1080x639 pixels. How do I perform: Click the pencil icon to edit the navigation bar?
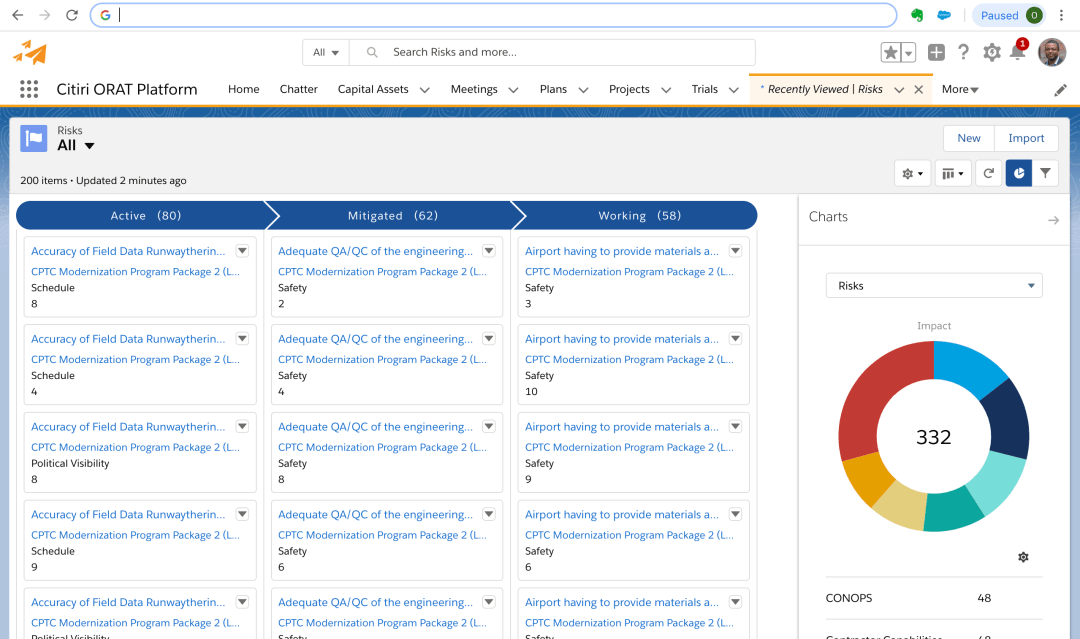[1061, 90]
